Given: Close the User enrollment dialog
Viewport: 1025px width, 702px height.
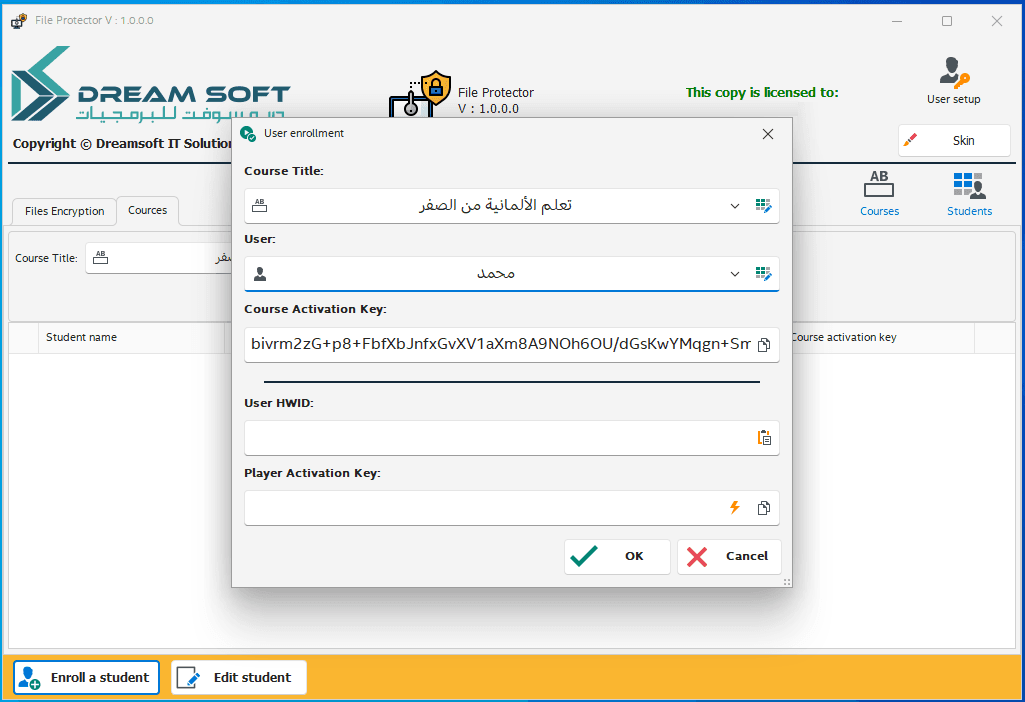Looking at the screenshot, I should tap(768, 134).
